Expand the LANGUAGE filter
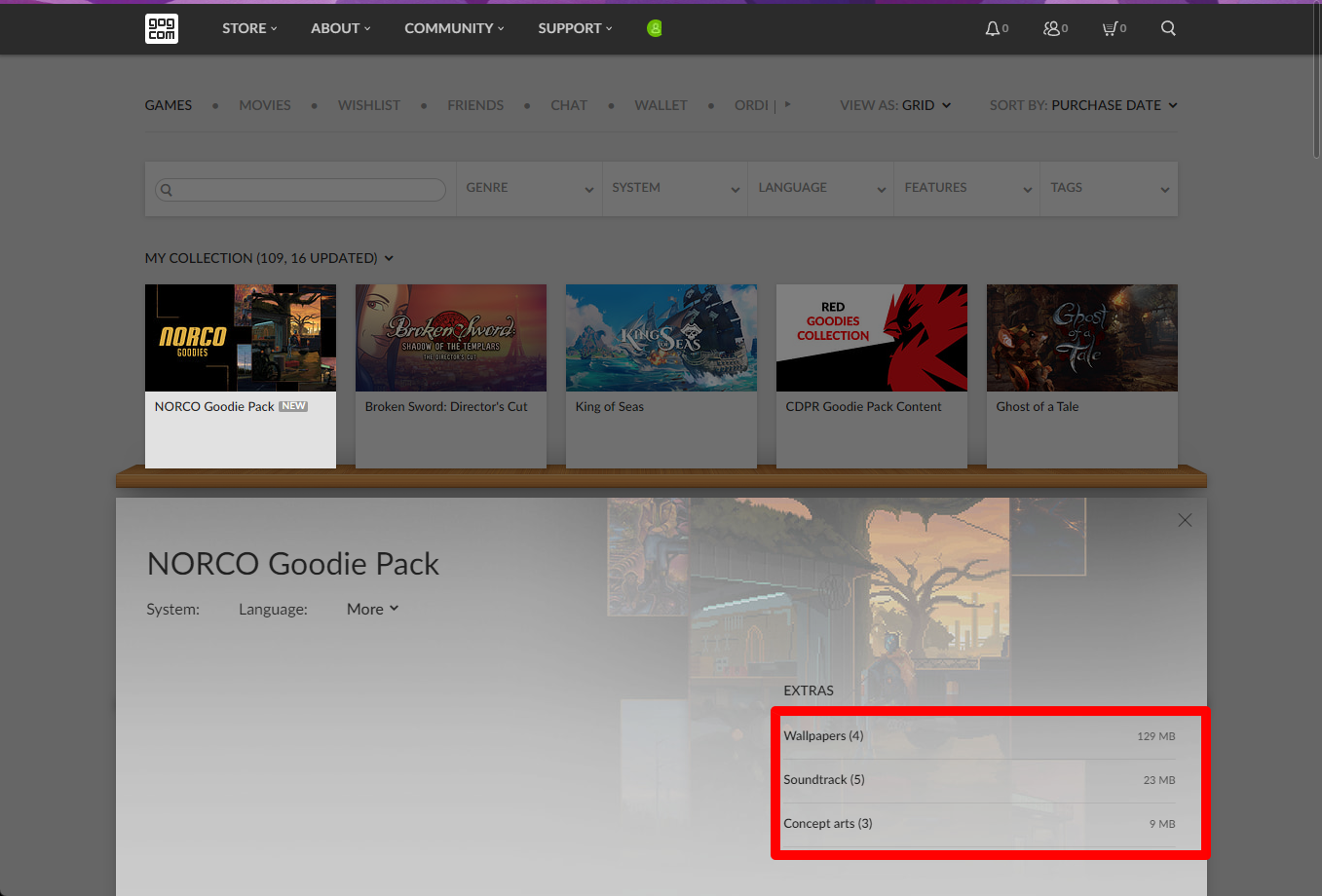This screenshot has width=1322, height=896. pos(822,188)
